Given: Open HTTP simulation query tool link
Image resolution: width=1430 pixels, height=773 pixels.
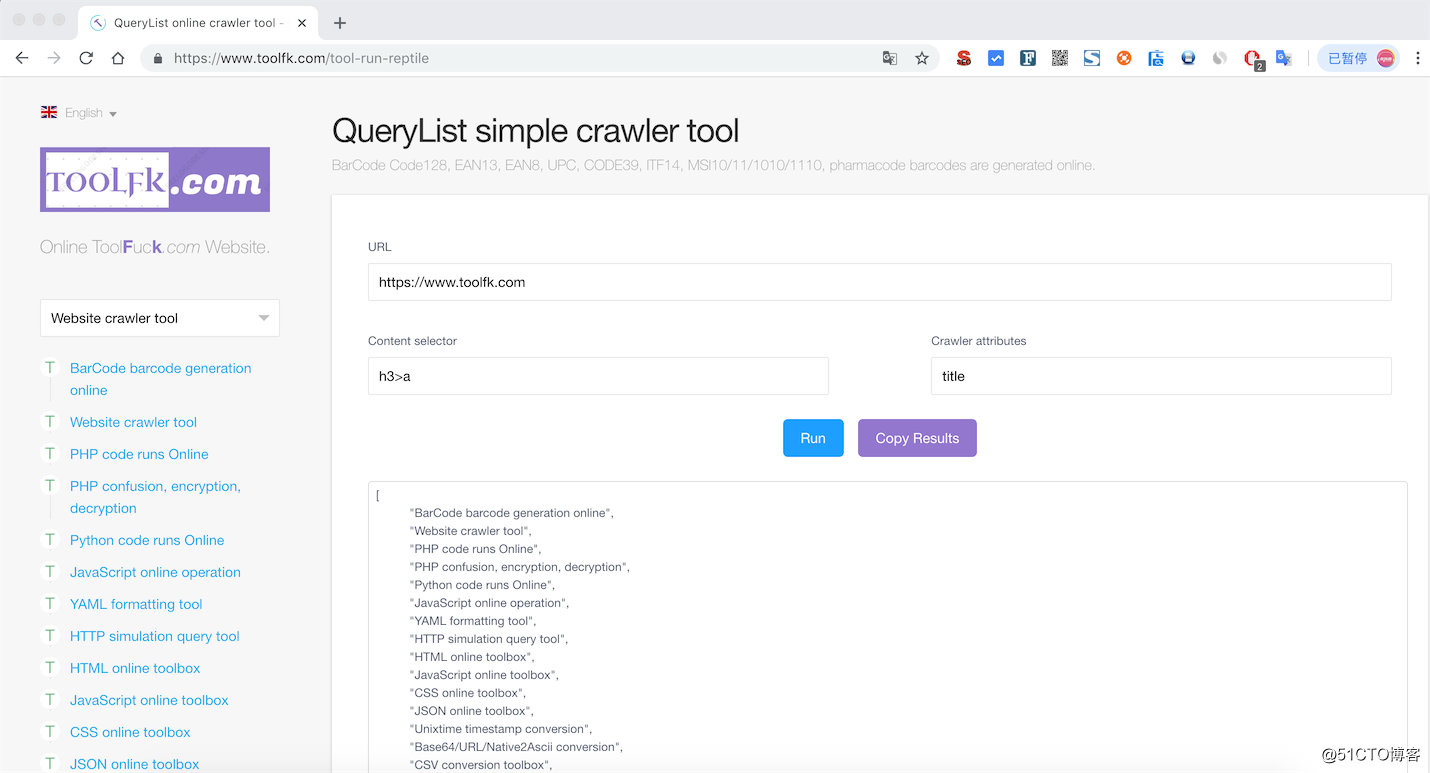Looking at the screenshot, I should point(155,636).
